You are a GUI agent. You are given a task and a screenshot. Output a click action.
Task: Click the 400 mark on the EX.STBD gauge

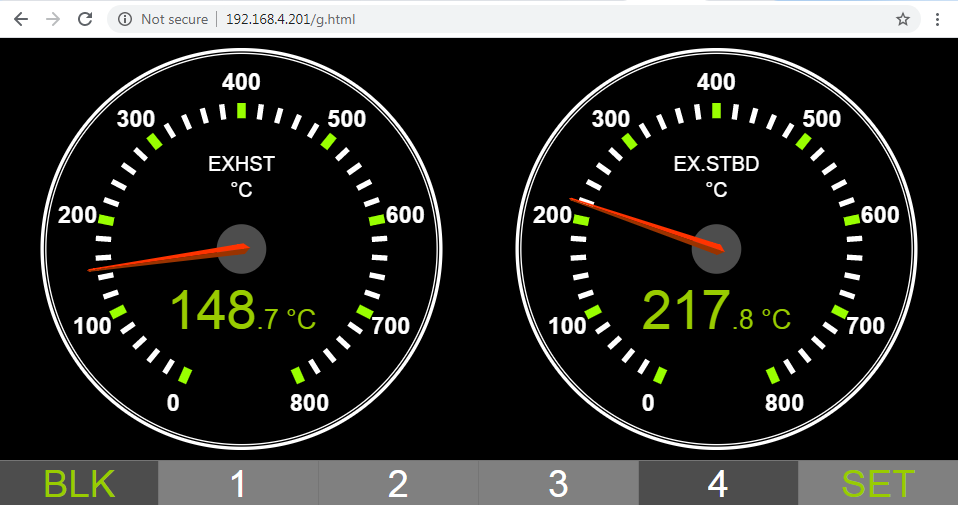(716, 82)
